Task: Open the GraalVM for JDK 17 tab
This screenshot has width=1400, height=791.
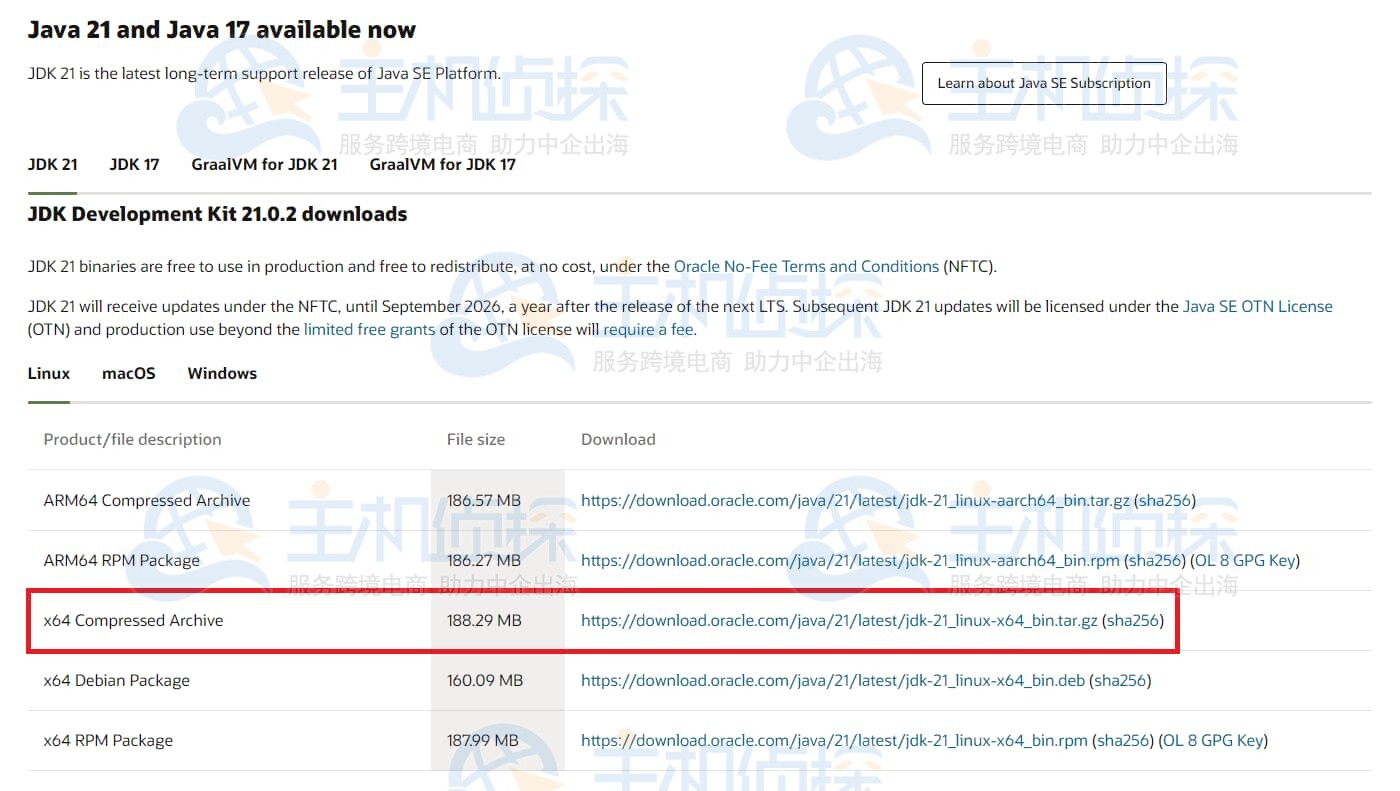Action: (x=442, y=164)
